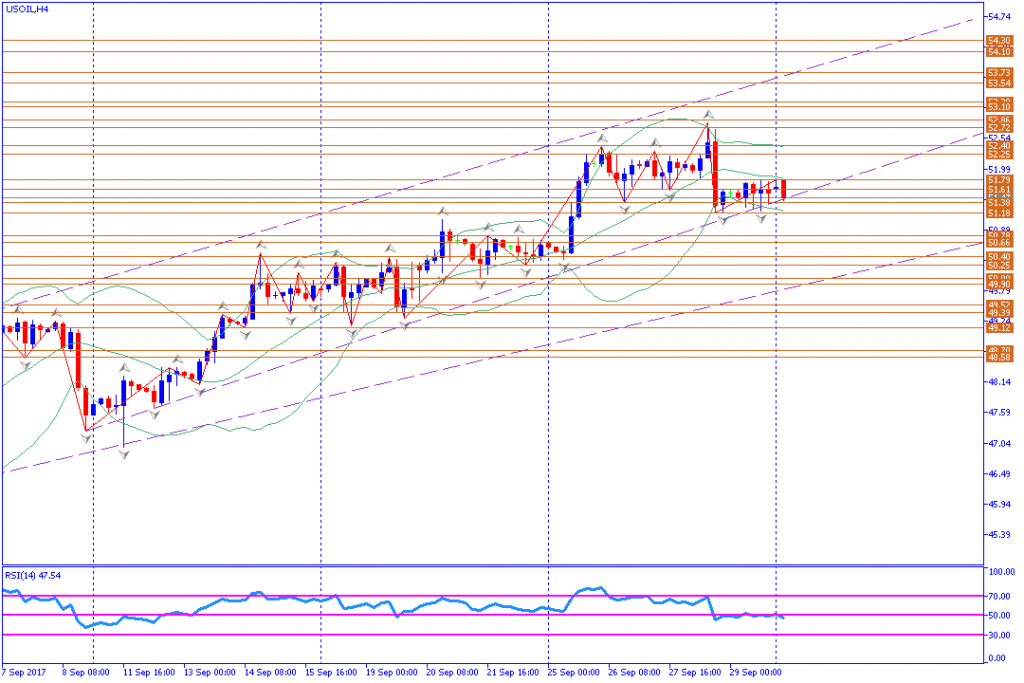Click the 48.58 lowest orange level tag
Viewport: 1024px width, 683px height.
coord(999,358)
